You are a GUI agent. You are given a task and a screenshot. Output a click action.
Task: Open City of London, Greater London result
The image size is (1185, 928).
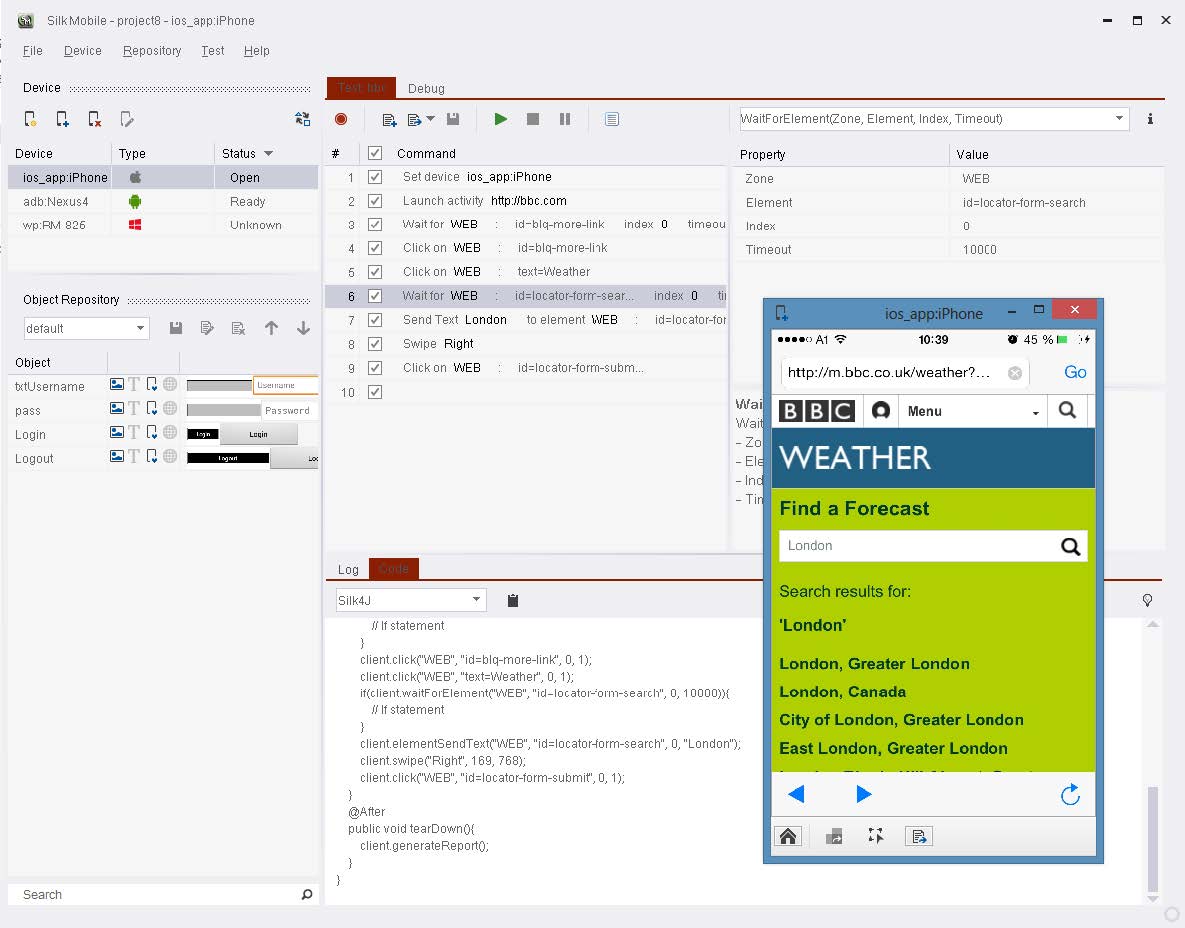tap(902, 719)
